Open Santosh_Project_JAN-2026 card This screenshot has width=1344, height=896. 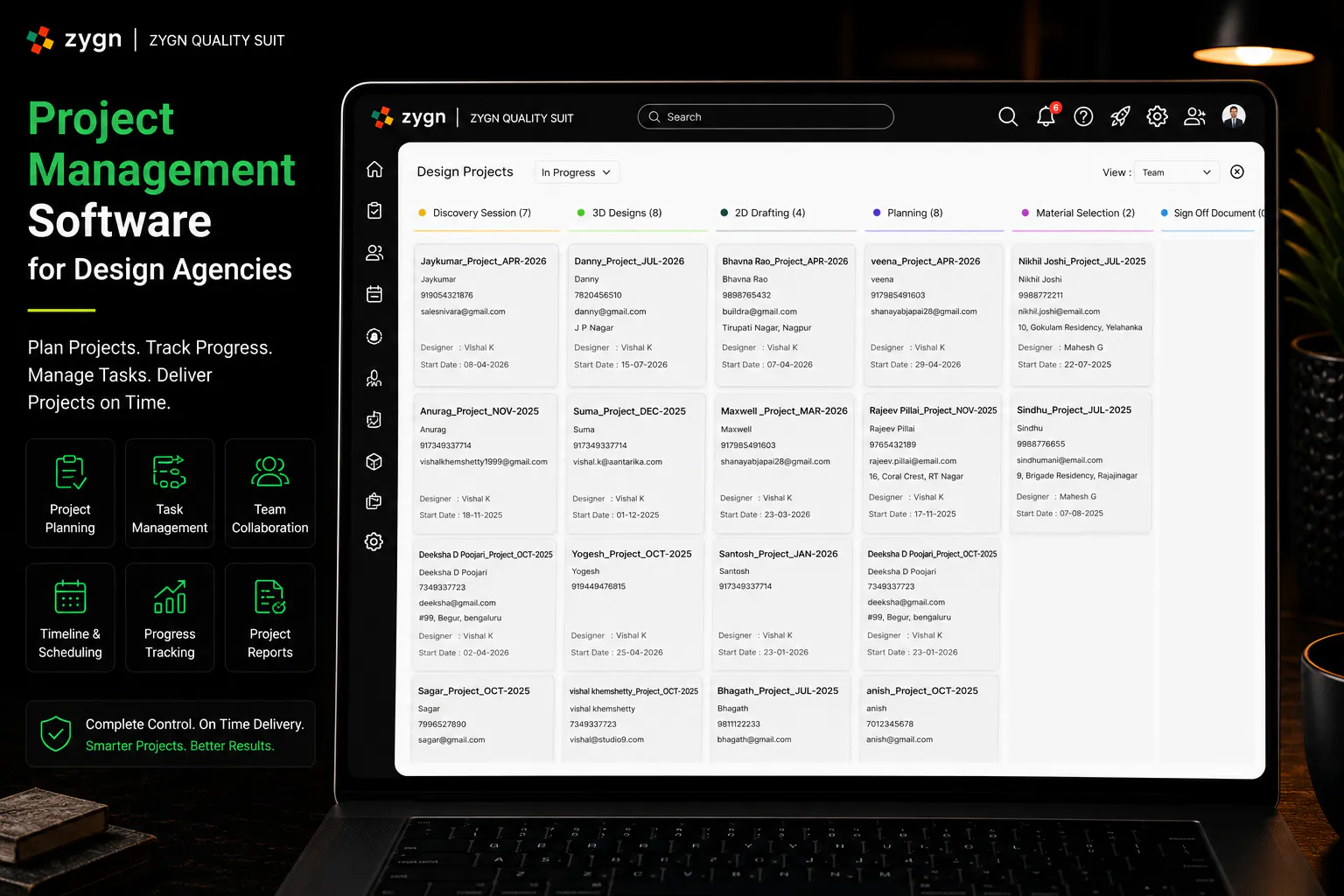click(783, 605)
